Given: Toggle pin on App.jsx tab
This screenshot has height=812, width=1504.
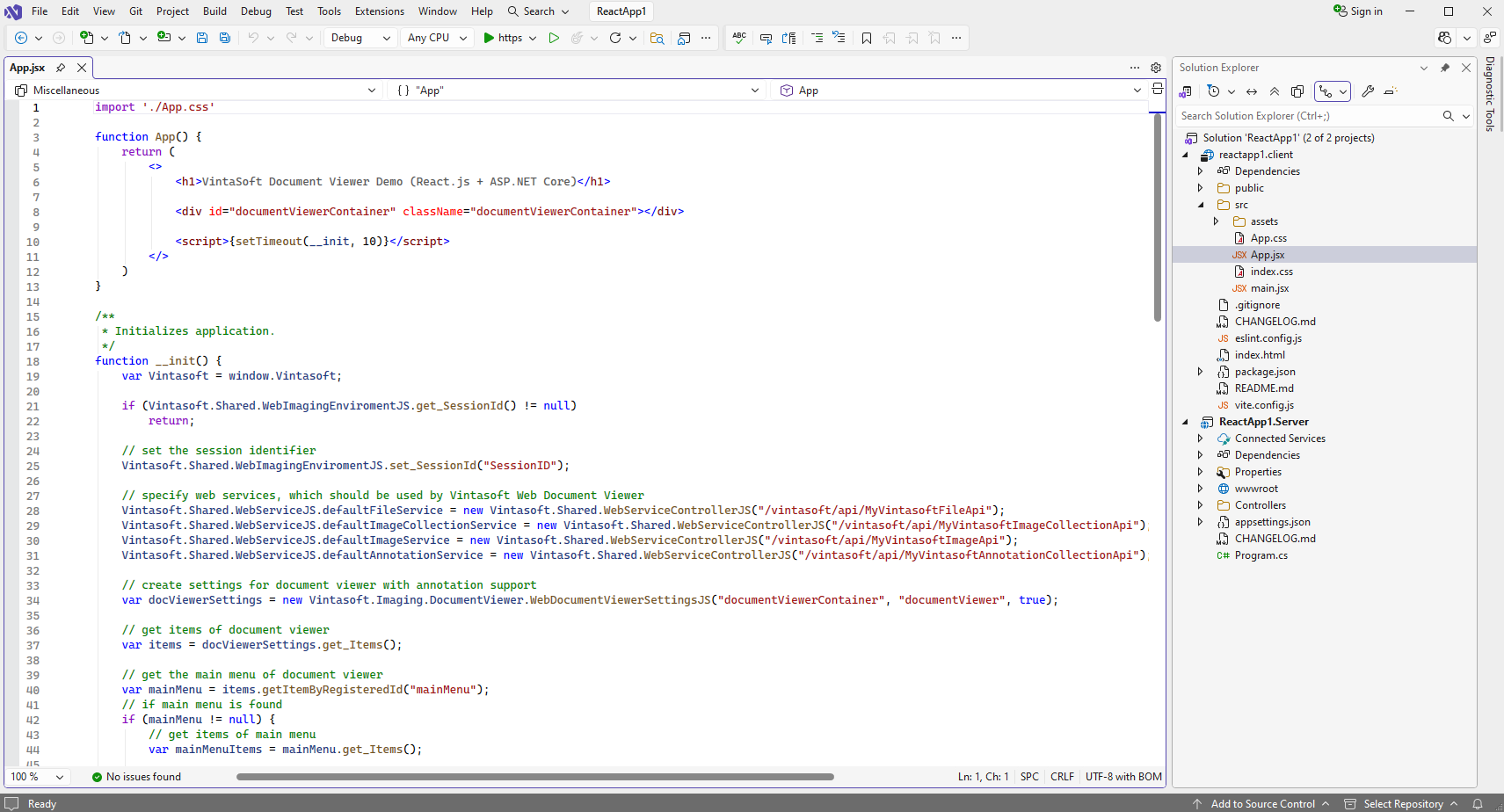Looking at the screenshot, I should coord(61,68).
